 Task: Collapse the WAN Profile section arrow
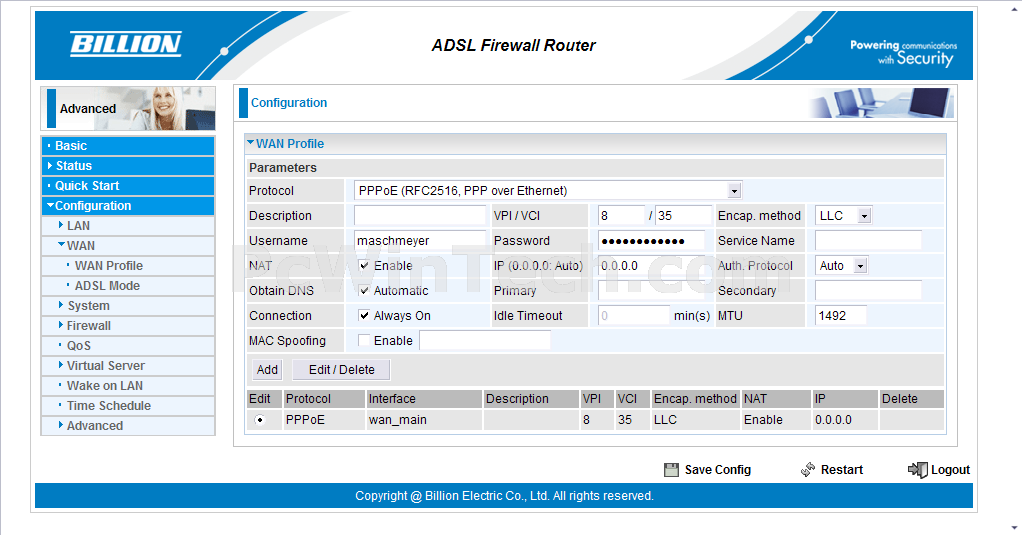point(251,144)
